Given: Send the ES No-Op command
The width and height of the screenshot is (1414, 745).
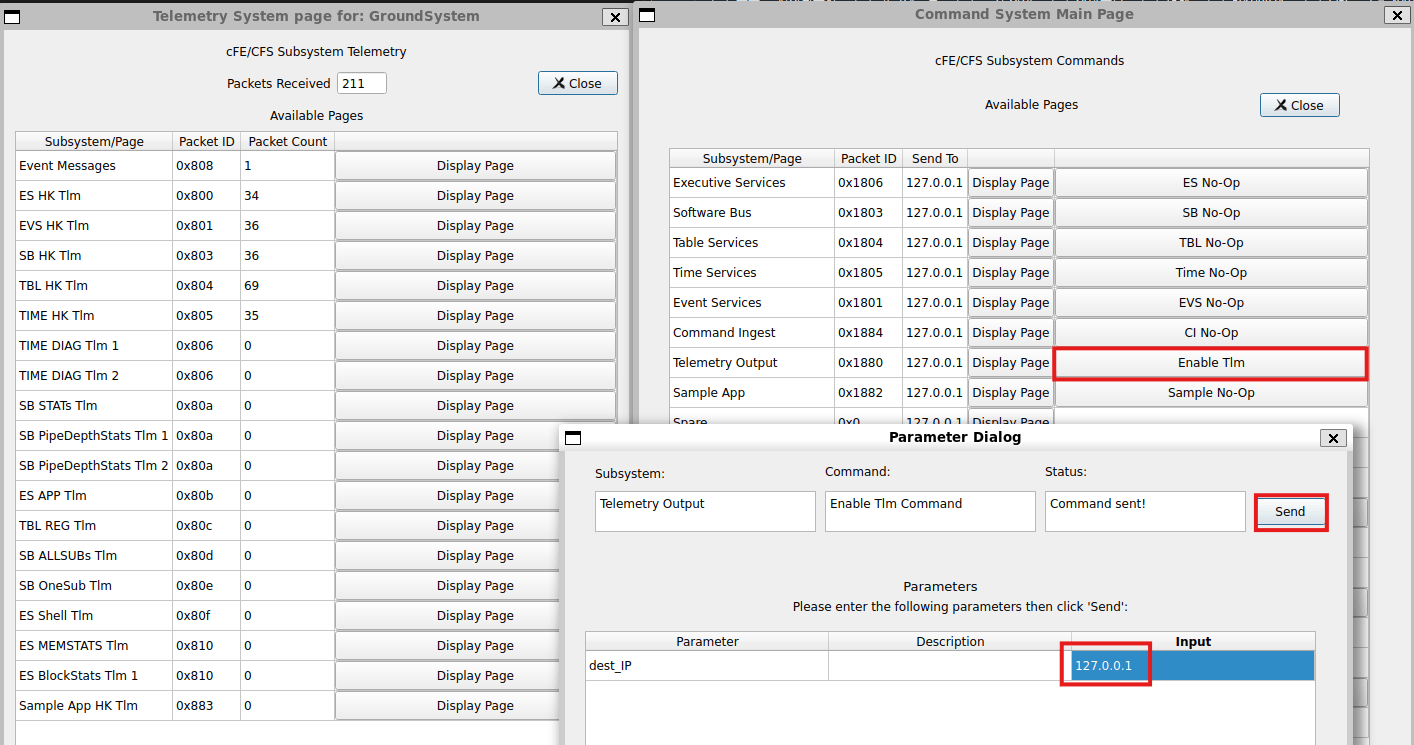Looking at the screenshot, I should click(x=1210, y=183).
